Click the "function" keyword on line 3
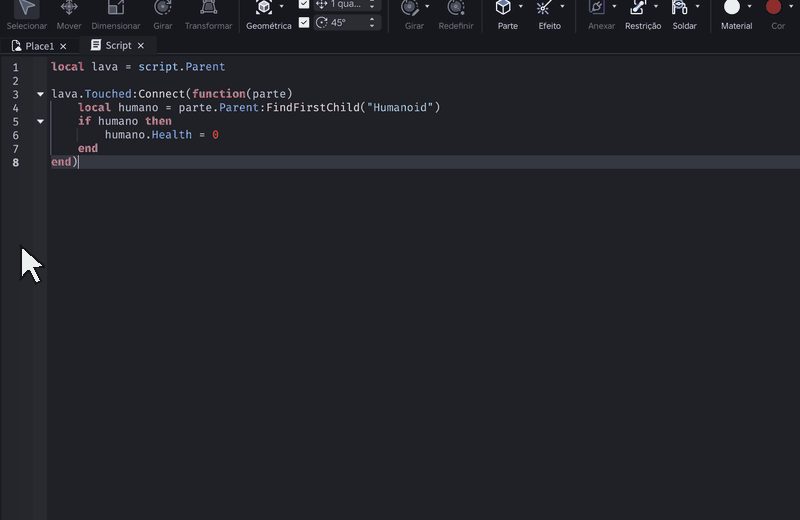 tap(218, 94)
